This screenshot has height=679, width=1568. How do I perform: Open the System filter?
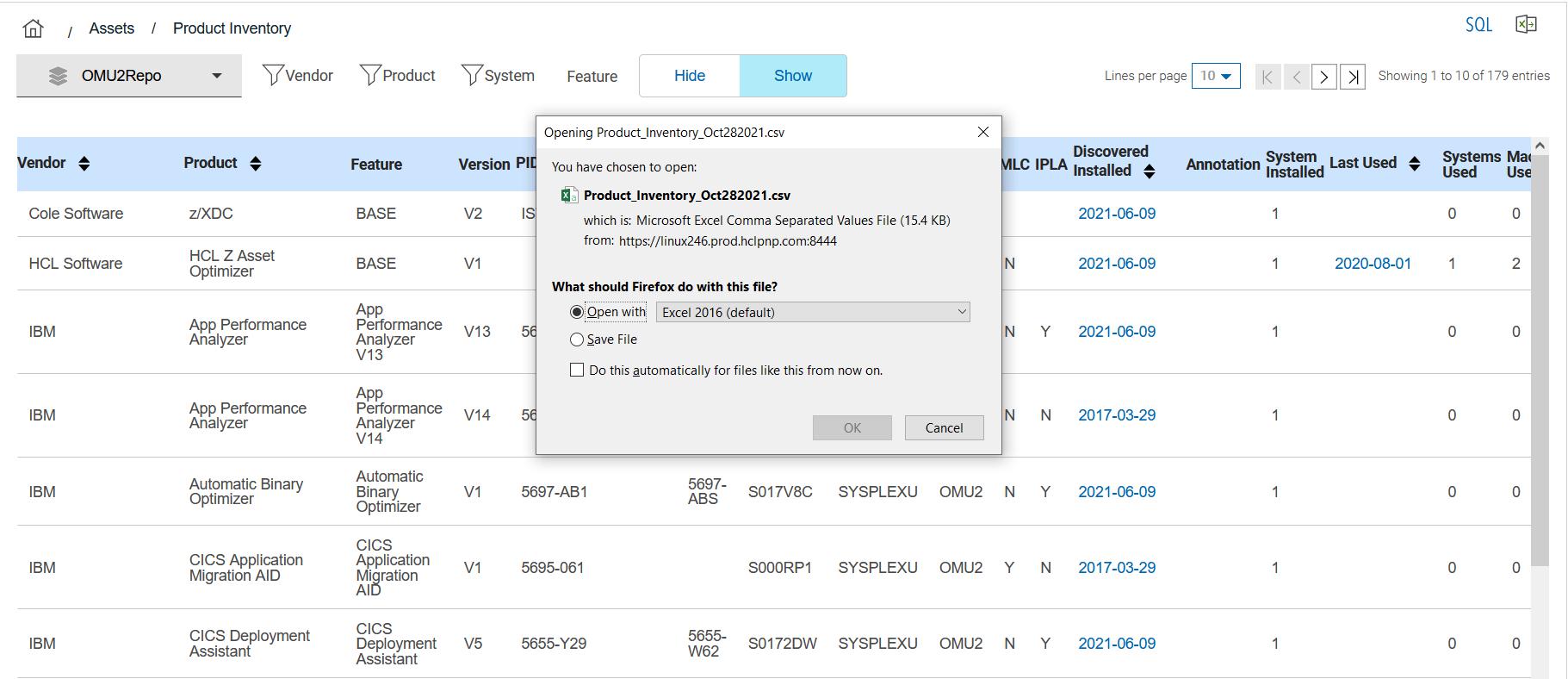(x=498, y=76)
